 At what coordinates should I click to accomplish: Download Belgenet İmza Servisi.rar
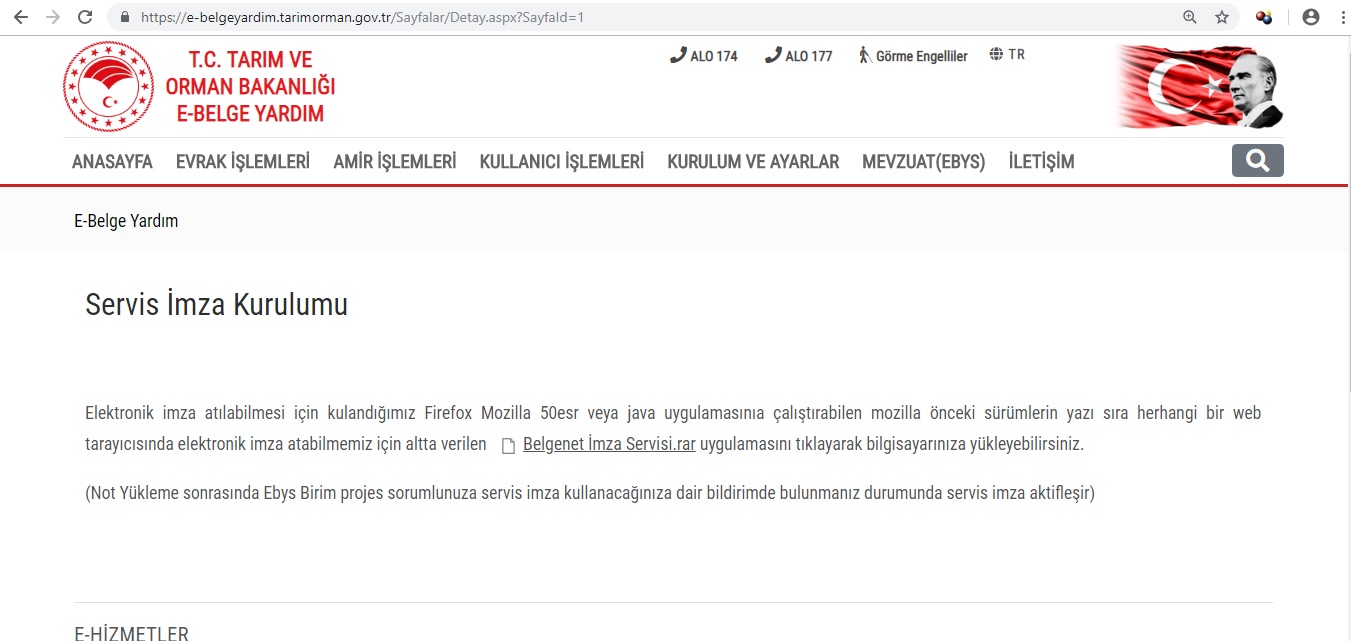point(608,444)
